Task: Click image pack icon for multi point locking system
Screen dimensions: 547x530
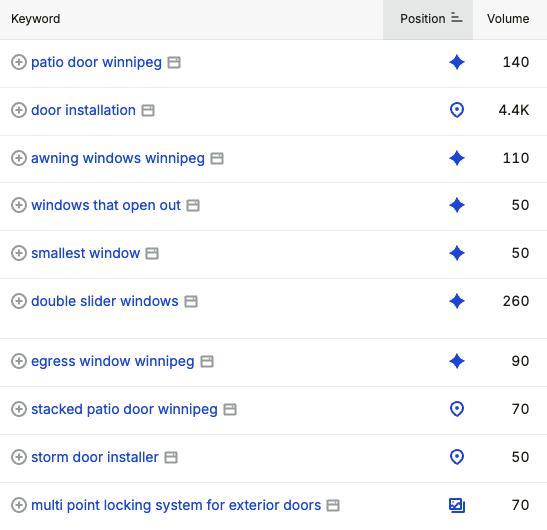Action: (x=457, y=505)
